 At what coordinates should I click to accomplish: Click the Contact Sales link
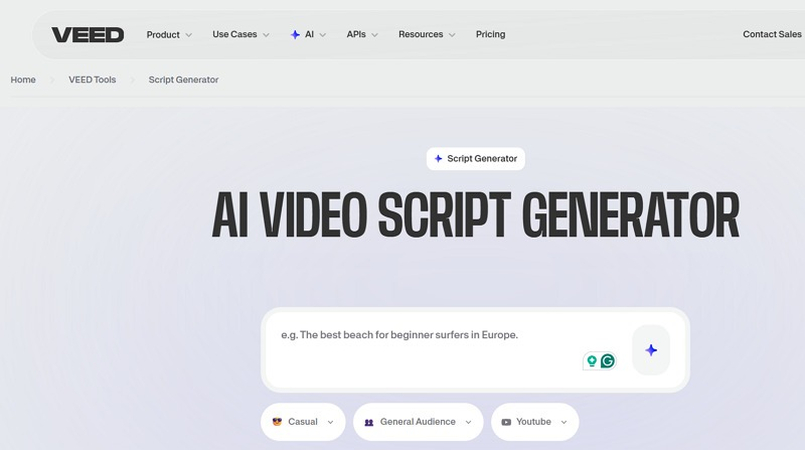(772, 35)
